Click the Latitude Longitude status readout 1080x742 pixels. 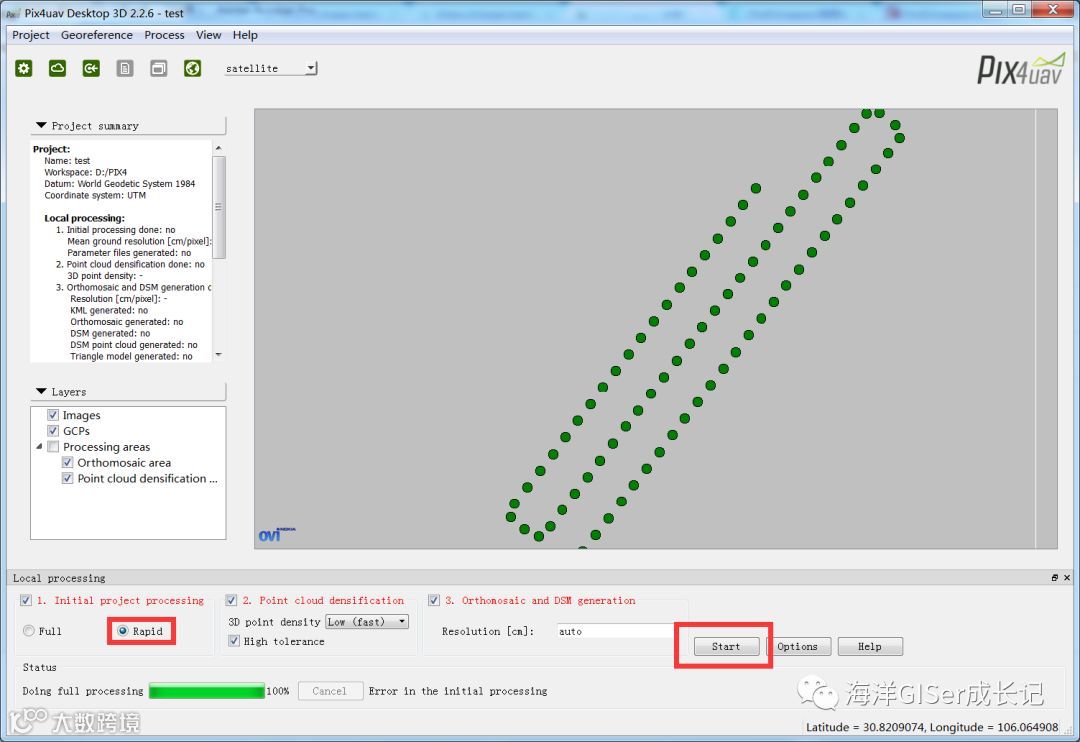pos(932,727)
